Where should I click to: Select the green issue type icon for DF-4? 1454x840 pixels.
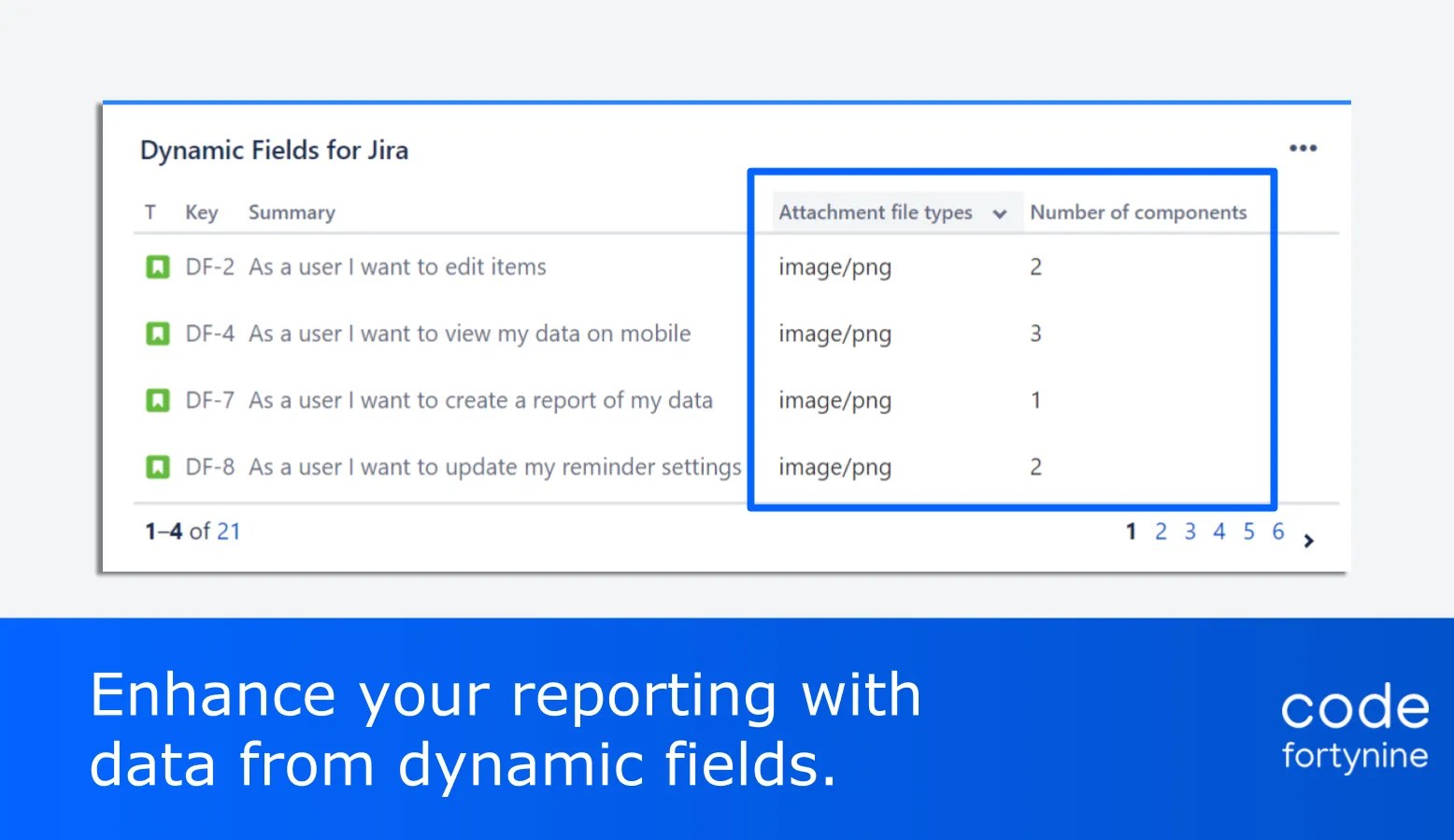[158, 333]
